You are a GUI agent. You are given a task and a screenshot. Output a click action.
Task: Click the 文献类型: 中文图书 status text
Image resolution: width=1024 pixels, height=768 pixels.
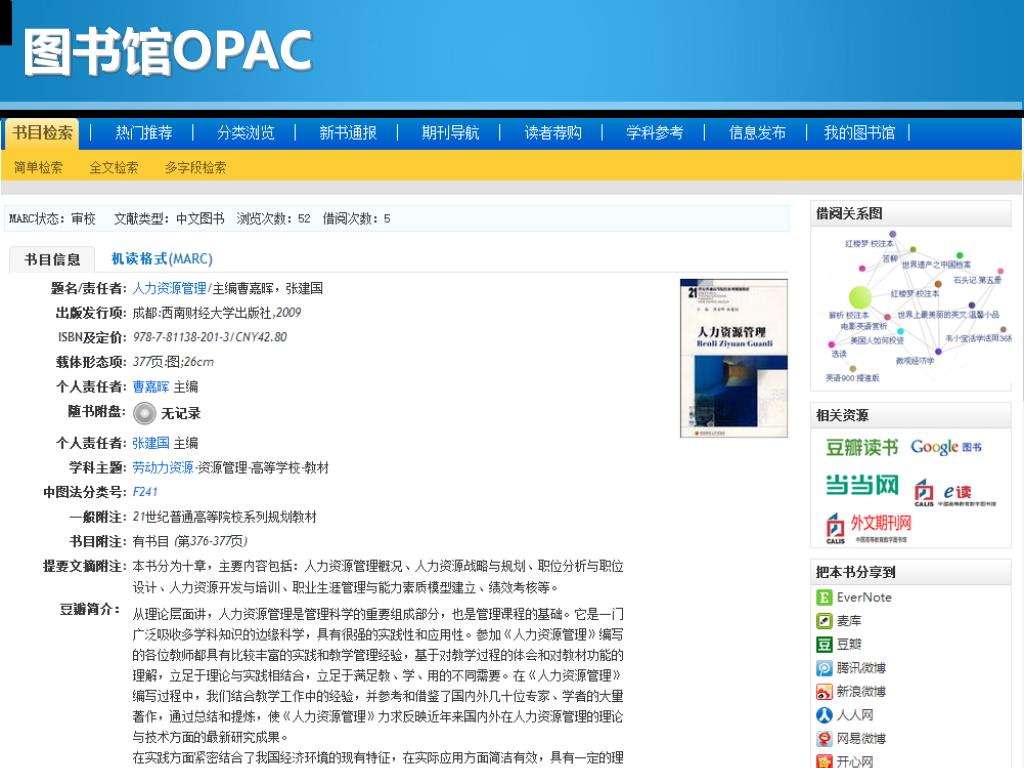[x=169, y=219]
